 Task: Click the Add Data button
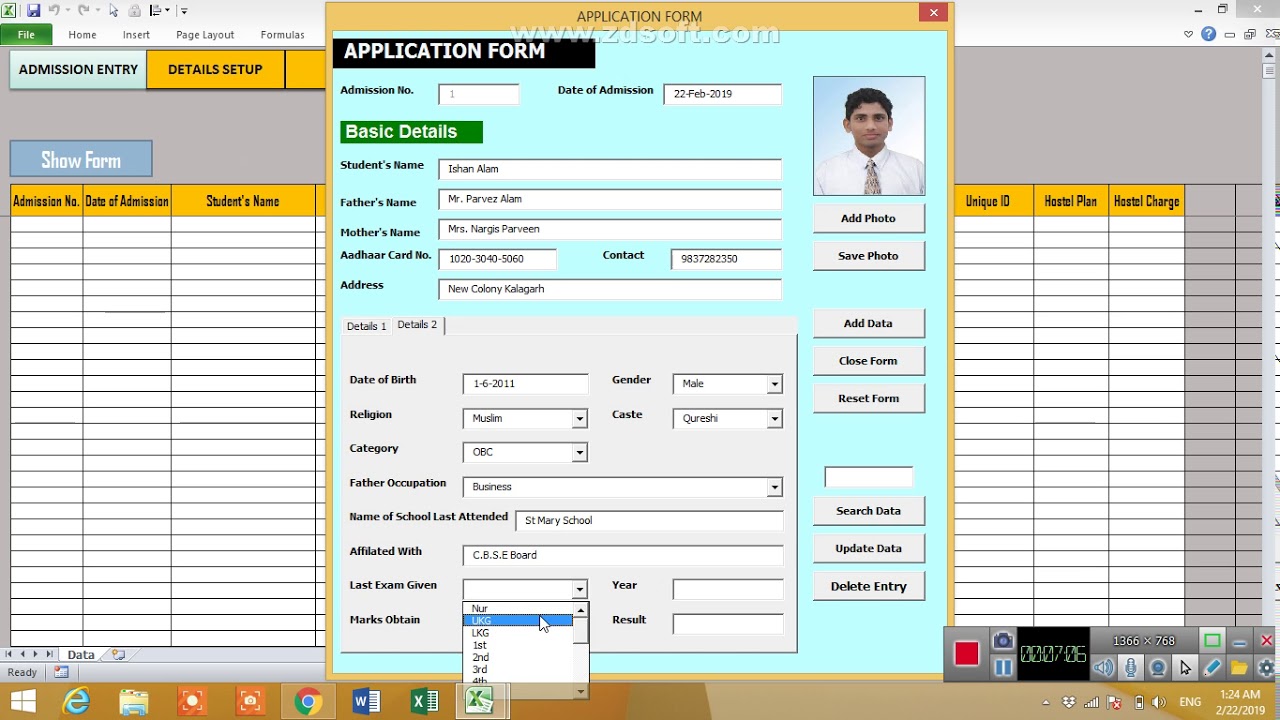868,323
